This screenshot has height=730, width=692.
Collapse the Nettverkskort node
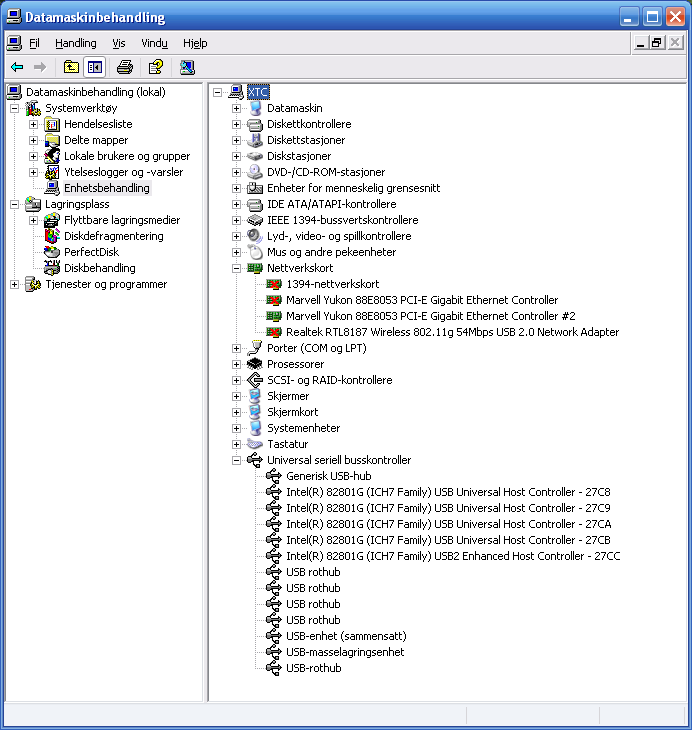[237, 268]
